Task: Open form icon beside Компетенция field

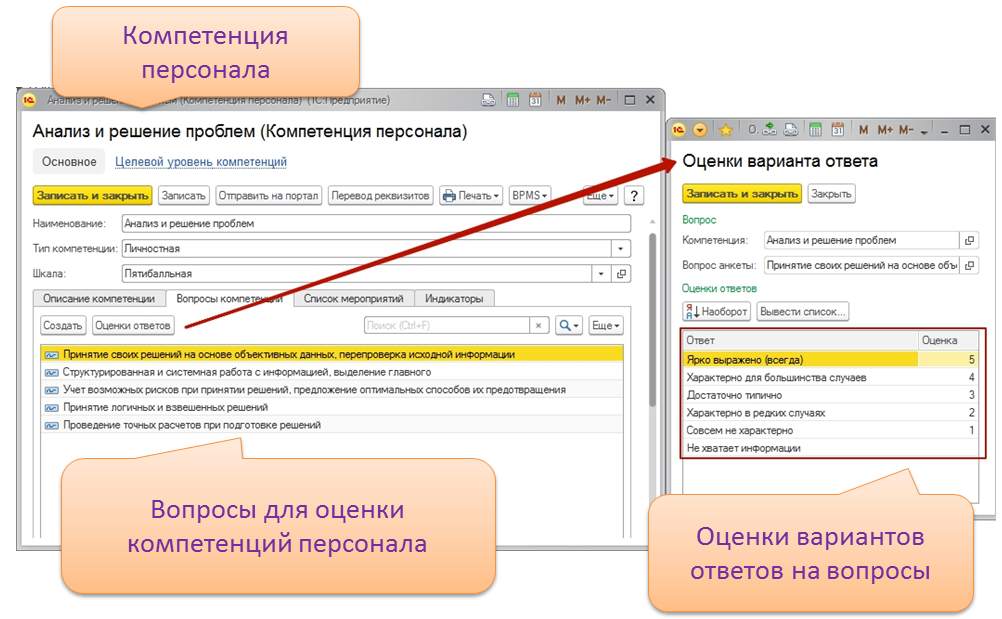Action: click(969, 241)
